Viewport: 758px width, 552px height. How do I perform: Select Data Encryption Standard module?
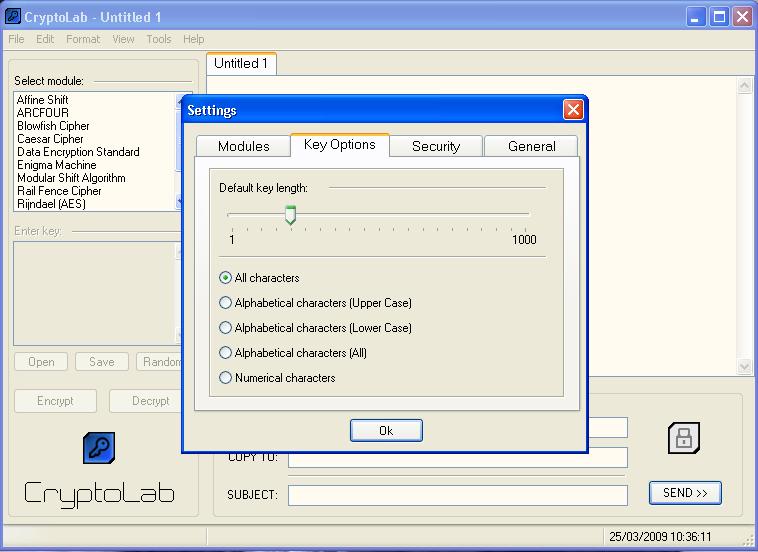click(x=78, y=152)
